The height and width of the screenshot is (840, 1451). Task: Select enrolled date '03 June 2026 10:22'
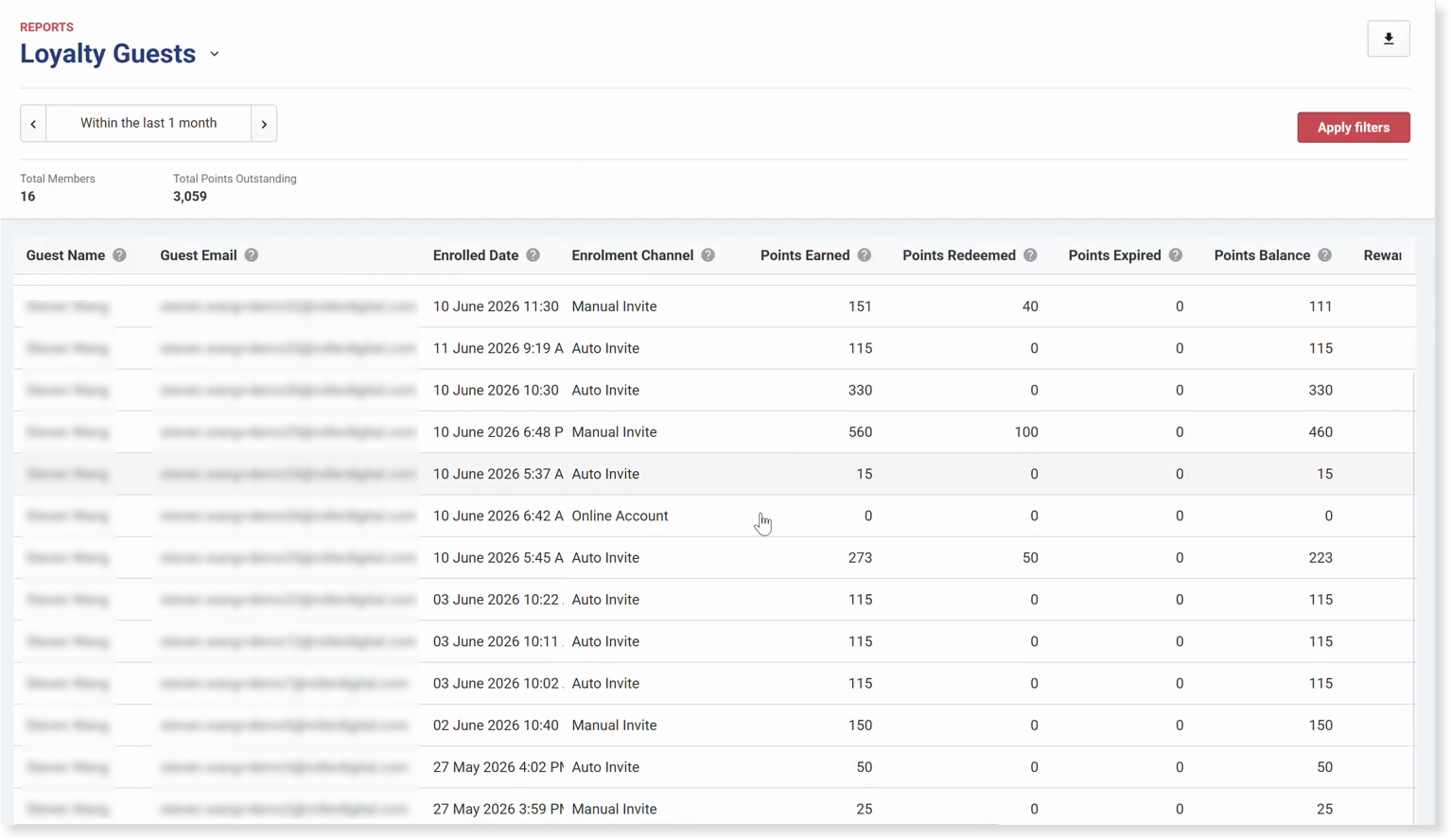[x=498, y=600]
